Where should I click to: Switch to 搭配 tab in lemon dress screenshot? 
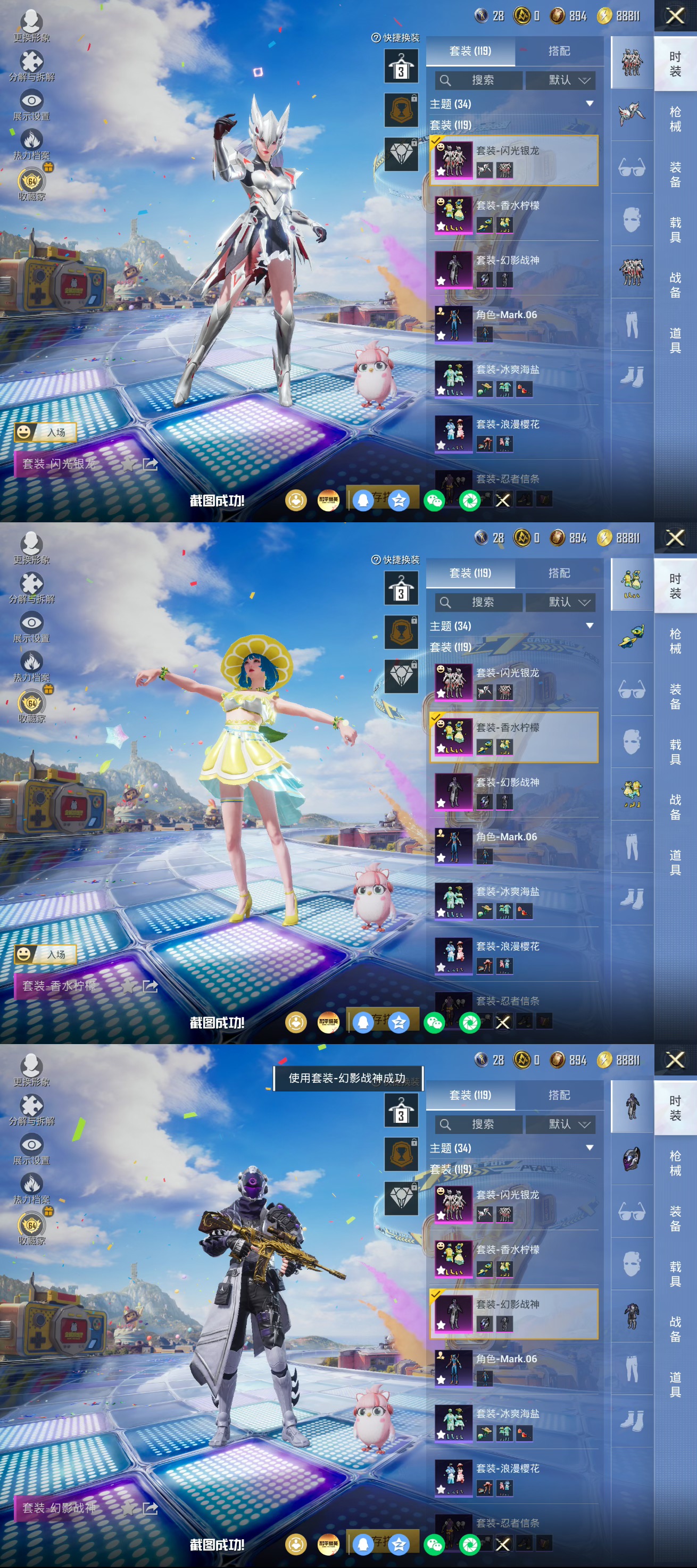tap(559, 573)
